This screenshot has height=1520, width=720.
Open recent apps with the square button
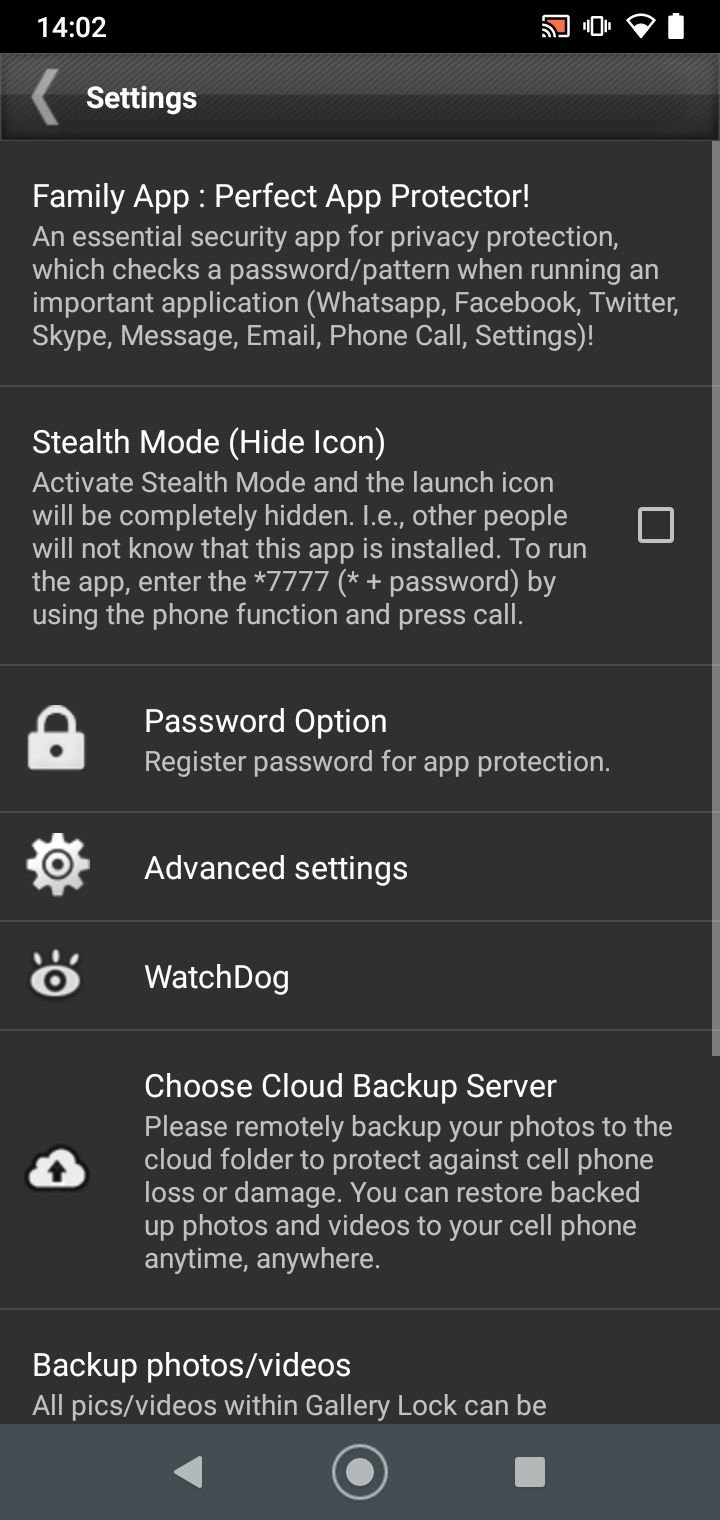coord(529,1471)
